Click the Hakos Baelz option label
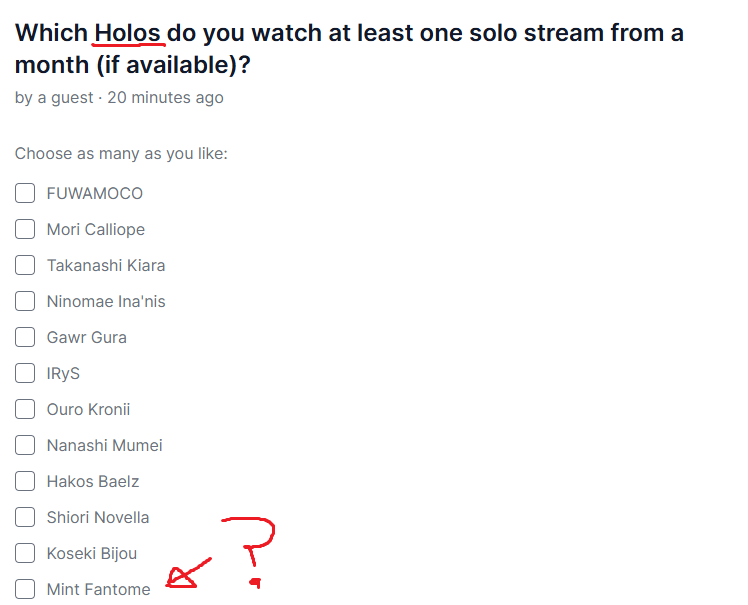748x605 pixels. tap(93, 481)
